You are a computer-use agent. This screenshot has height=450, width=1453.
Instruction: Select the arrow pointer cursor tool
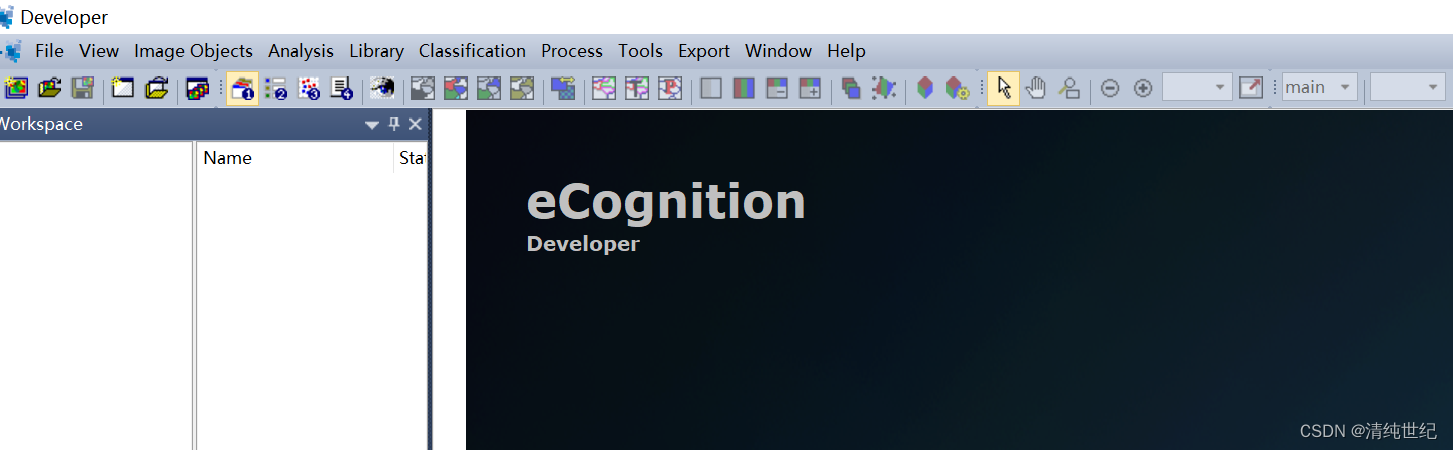coord(1004,88)
